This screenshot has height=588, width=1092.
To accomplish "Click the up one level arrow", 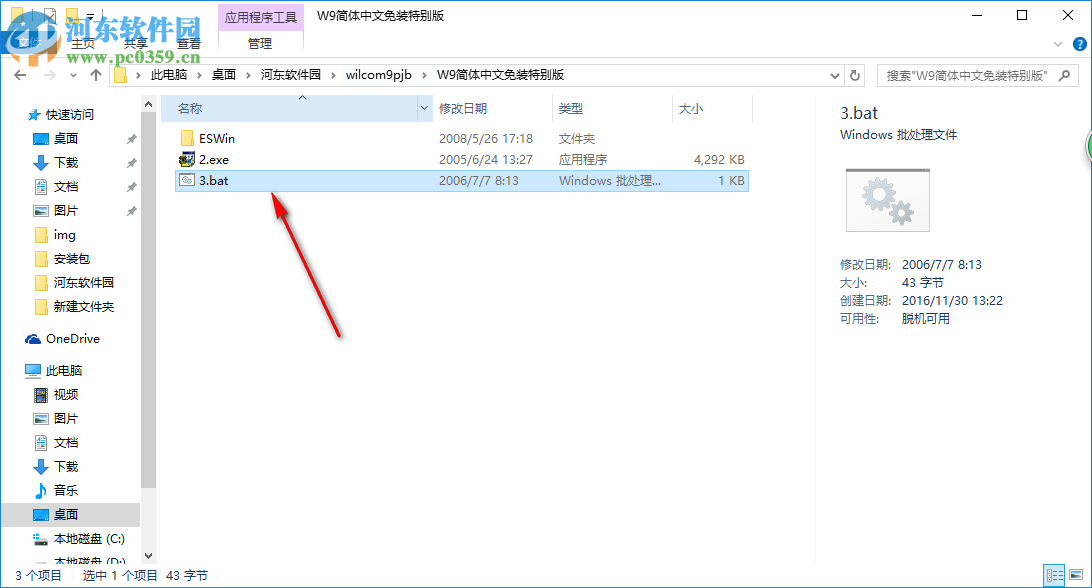I will pyautogui.click(x=95, y=74).
